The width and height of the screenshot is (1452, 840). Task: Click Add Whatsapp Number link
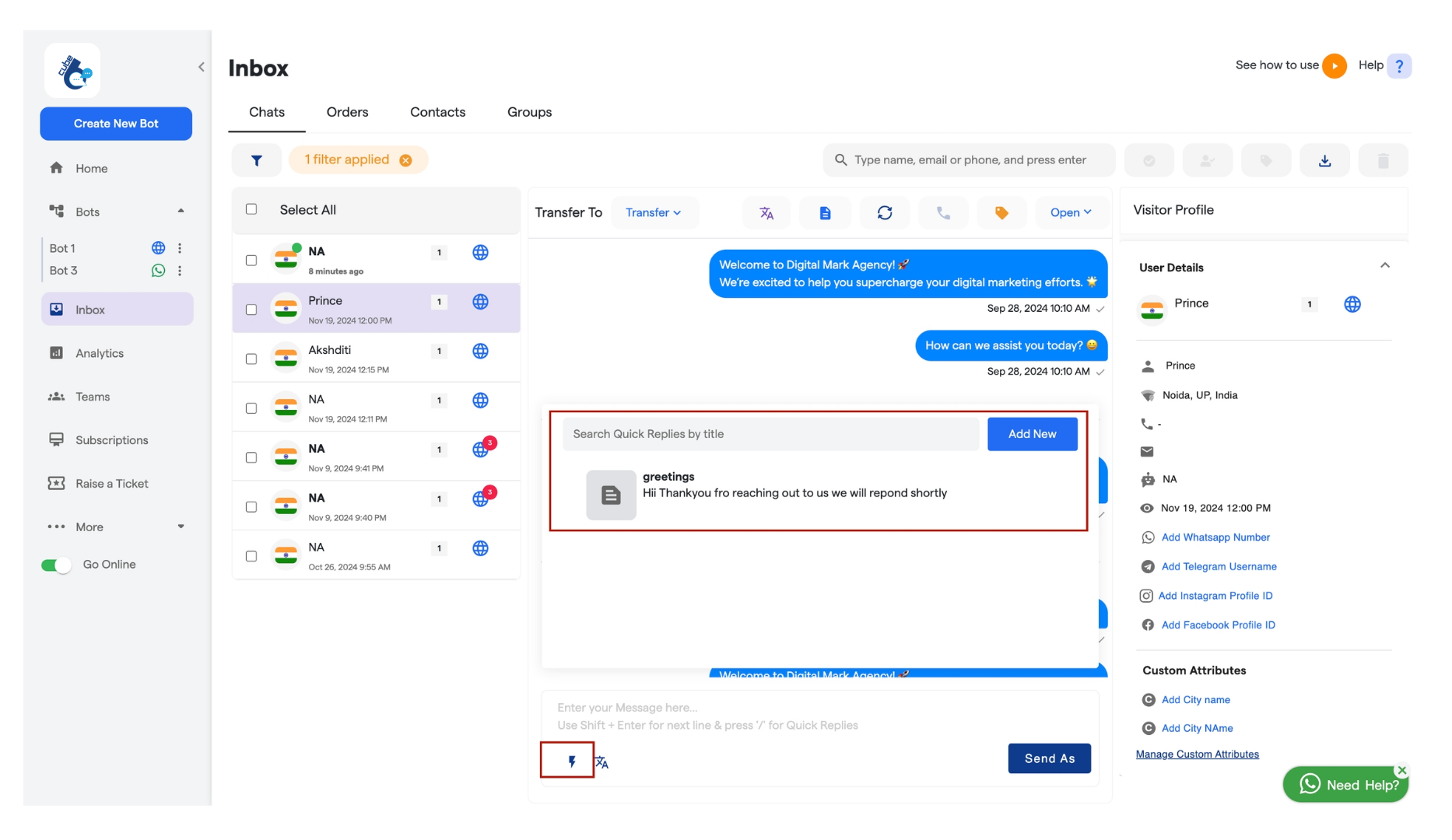(x=1215, y=537)
